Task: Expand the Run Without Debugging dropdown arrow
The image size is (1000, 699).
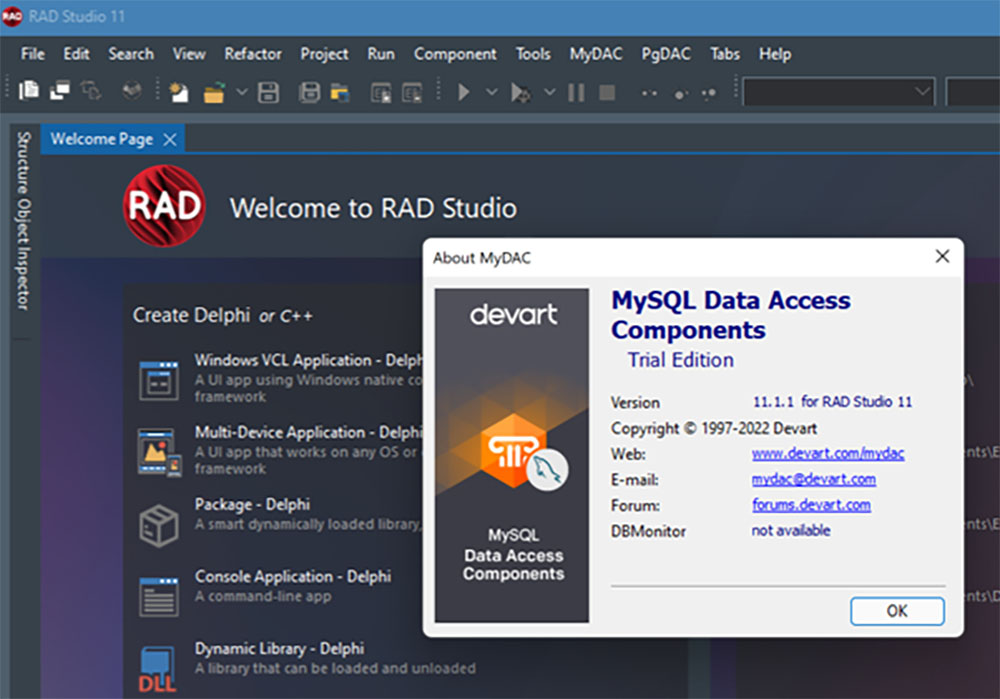Action: pyautogui.click(x=549, y=92)
